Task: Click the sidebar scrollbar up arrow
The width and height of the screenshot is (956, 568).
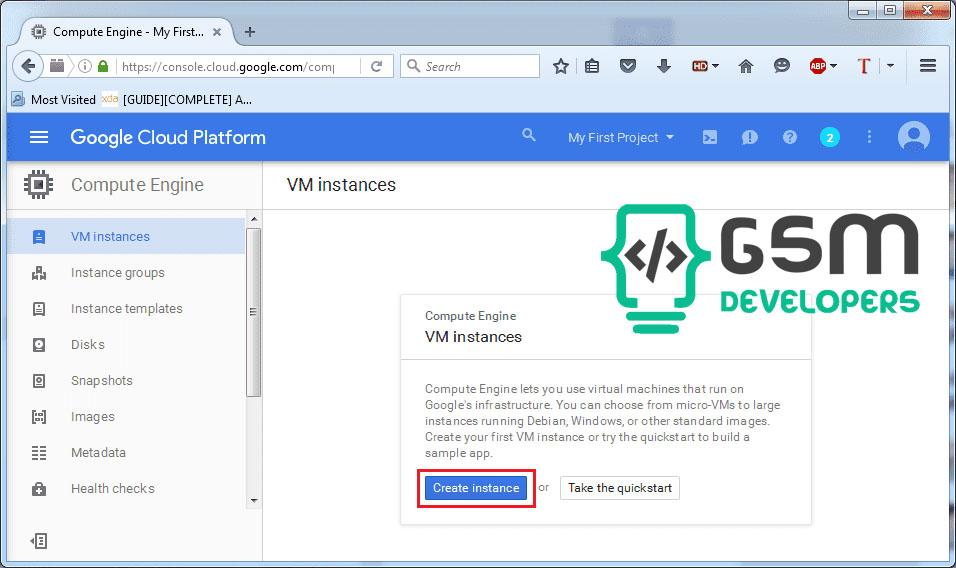Action: pyautogui.click(x=254, y=219)
